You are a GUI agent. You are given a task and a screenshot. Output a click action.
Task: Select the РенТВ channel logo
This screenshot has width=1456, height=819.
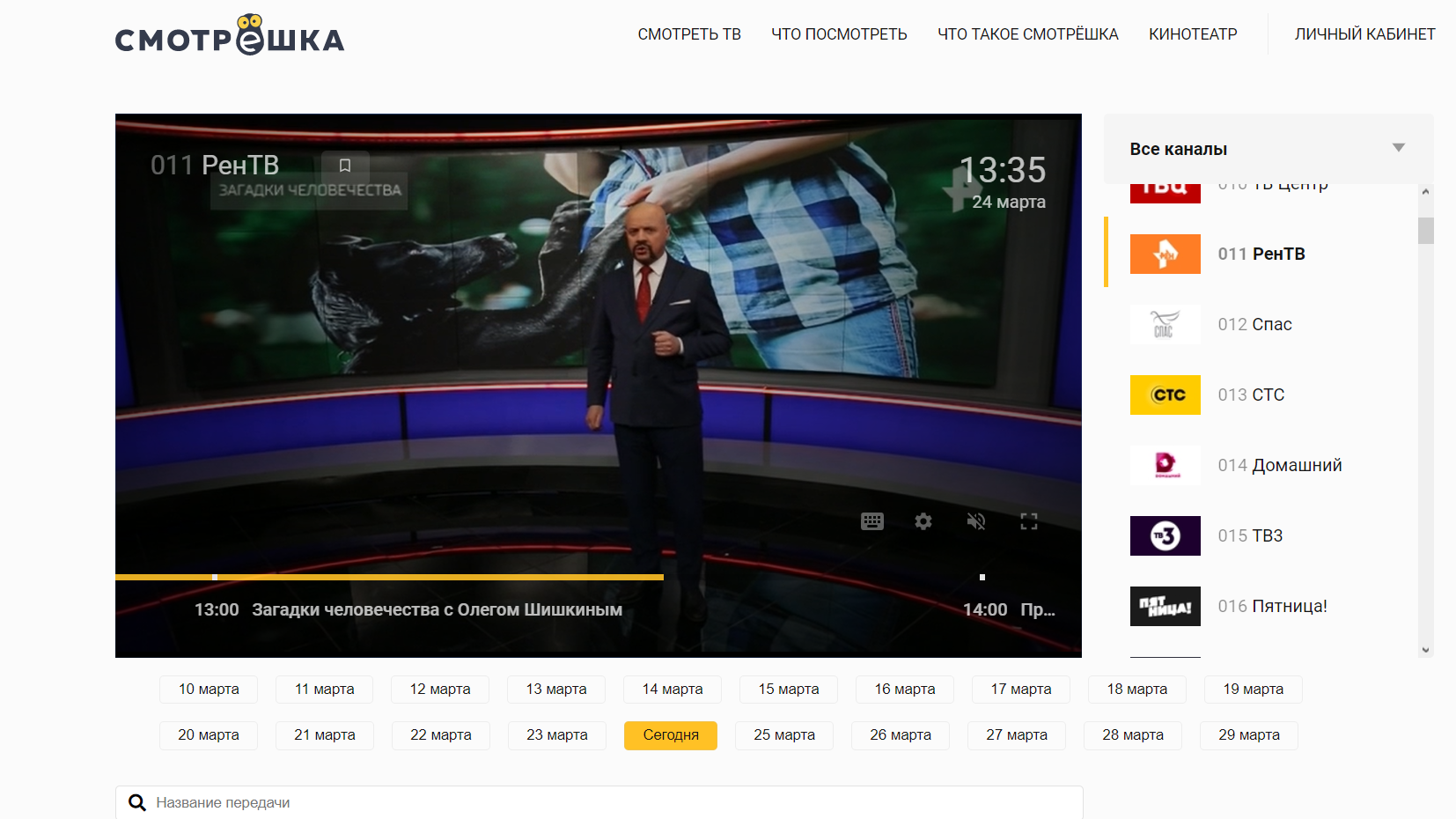1166,254
